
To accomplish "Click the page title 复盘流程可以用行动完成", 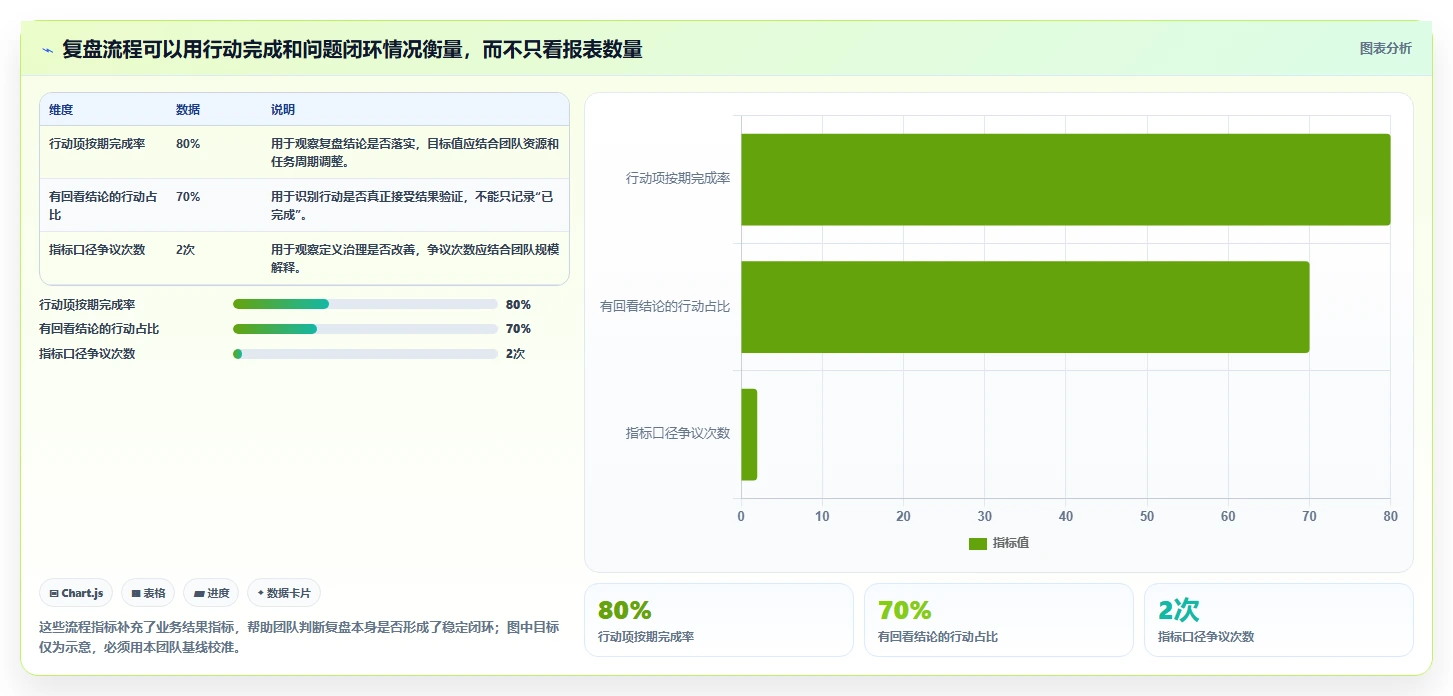I will tap(352, 49).
